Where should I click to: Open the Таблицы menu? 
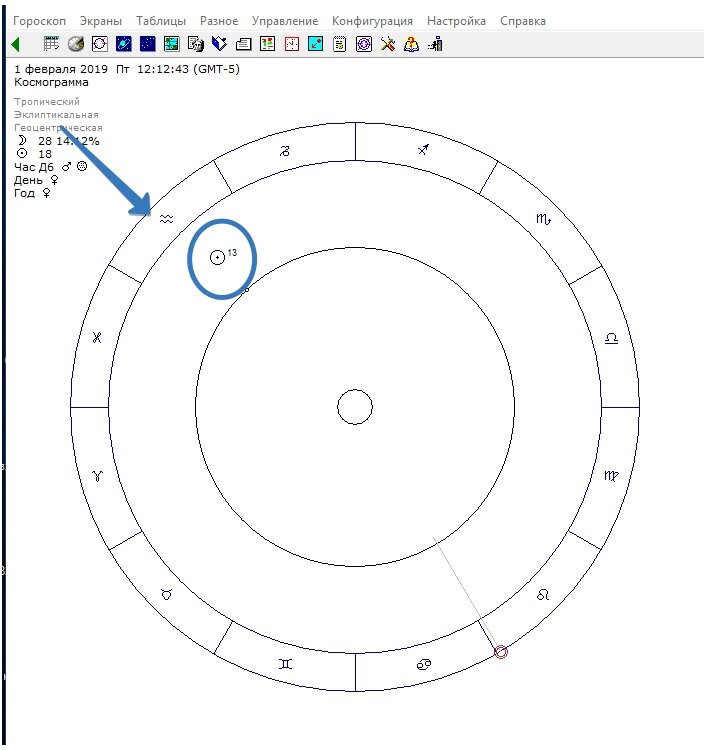[x=161, y=21]
